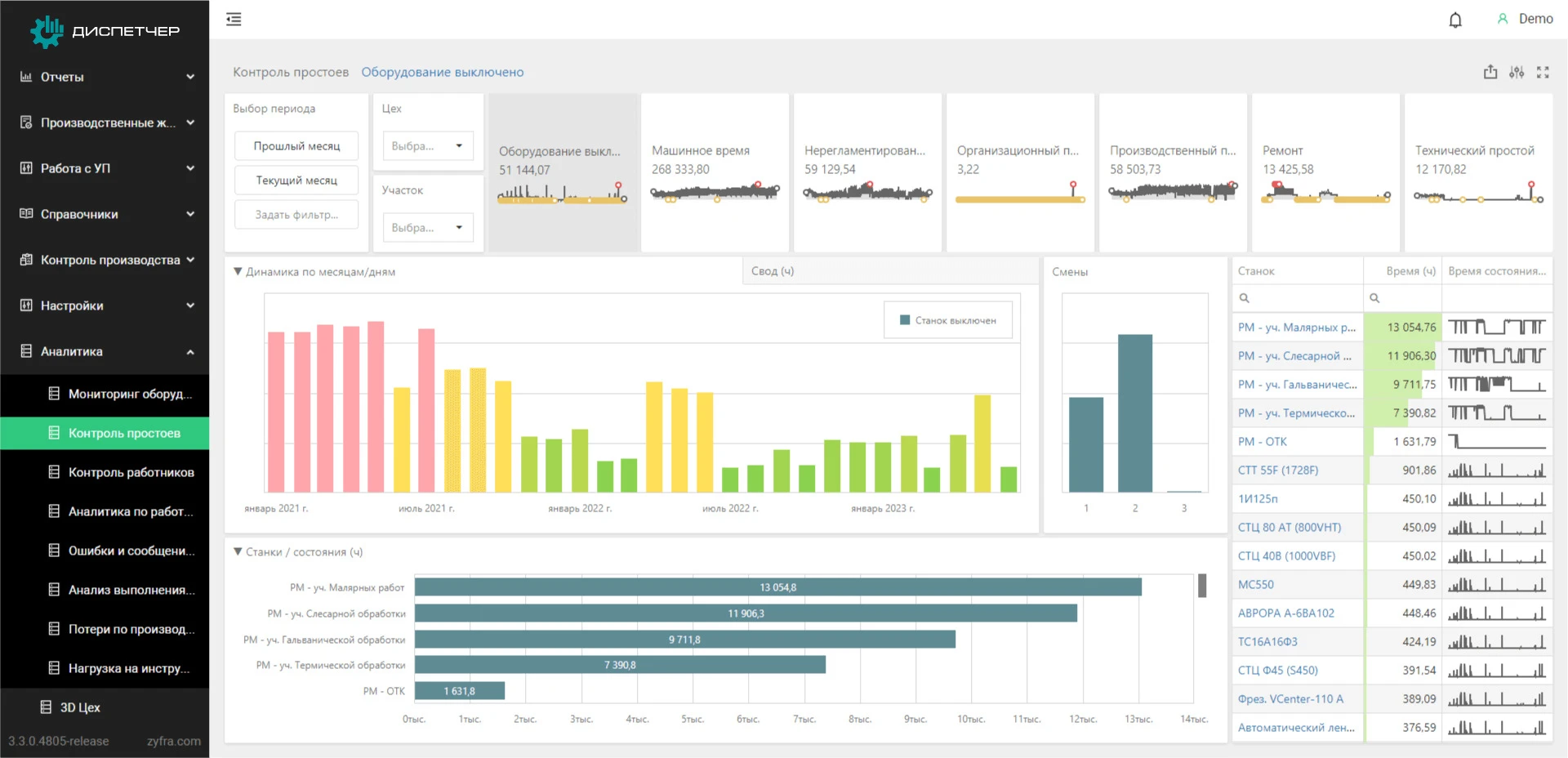Screen dimensions: 1568x758
Task: Collapse the Станки / состояния panel
Action: [238, 551]
